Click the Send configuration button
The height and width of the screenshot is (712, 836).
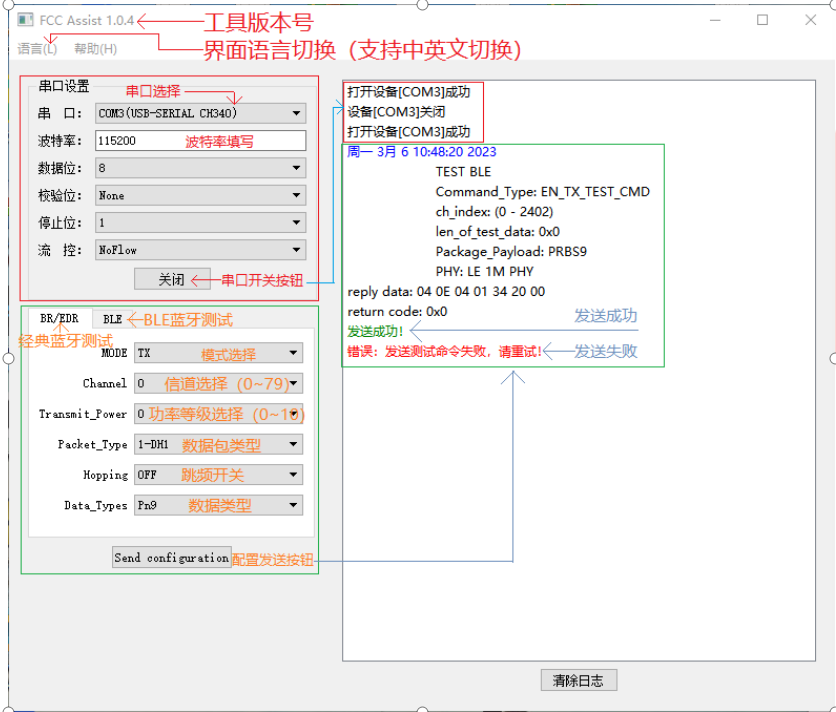(172, 557)
